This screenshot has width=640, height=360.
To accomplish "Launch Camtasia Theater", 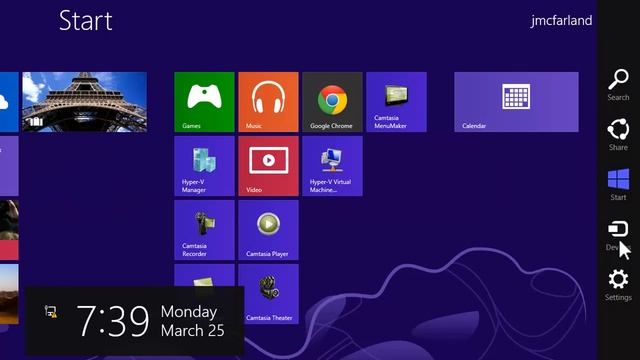I will tap(269, 294).
